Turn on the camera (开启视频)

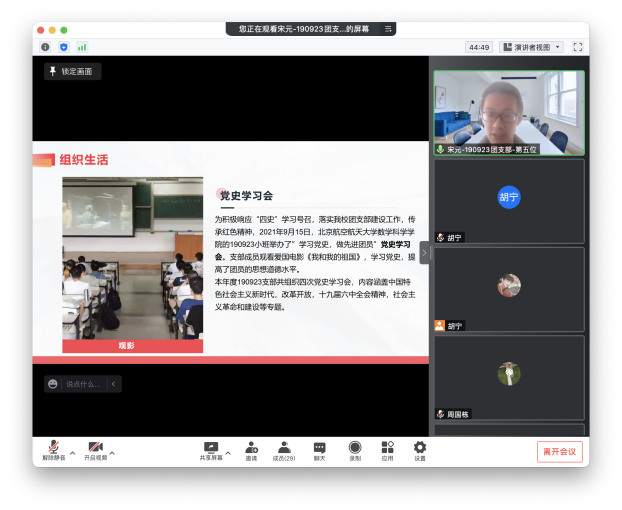95,449
